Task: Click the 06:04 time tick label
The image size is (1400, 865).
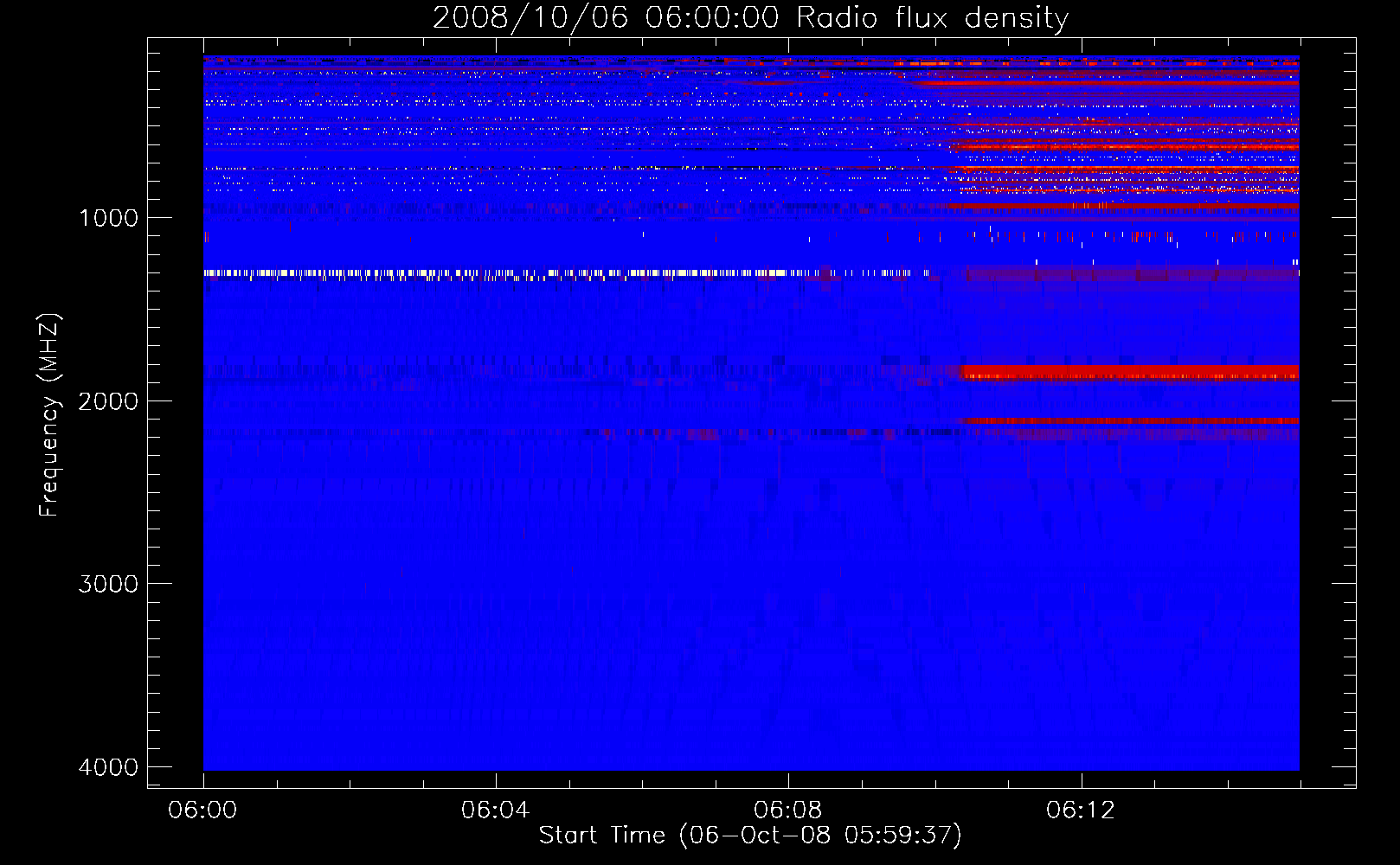Action: pyautogui.click(x=495, y=811)
